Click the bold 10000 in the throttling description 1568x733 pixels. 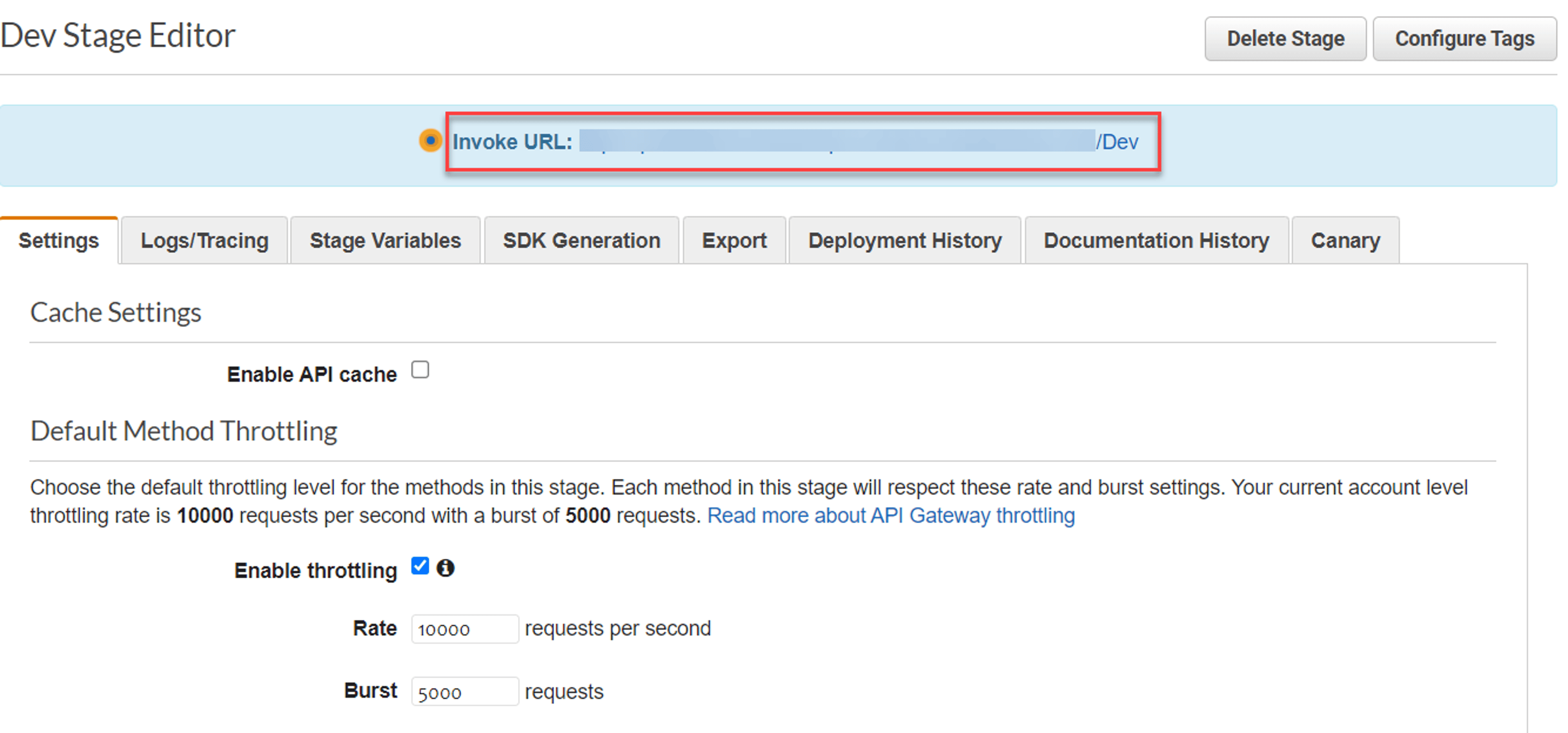205,516
